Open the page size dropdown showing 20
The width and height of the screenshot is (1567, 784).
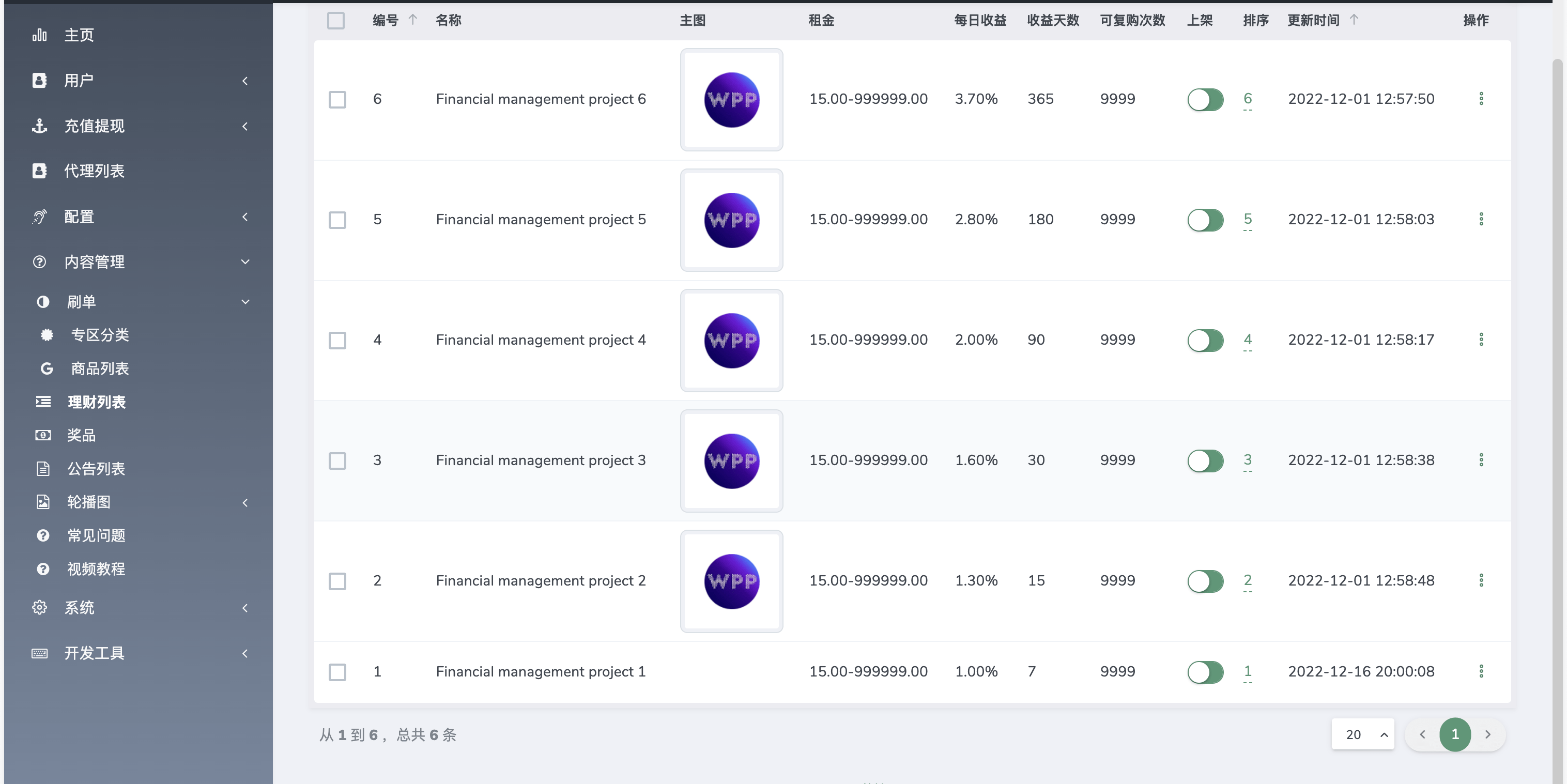[1363, 734]
